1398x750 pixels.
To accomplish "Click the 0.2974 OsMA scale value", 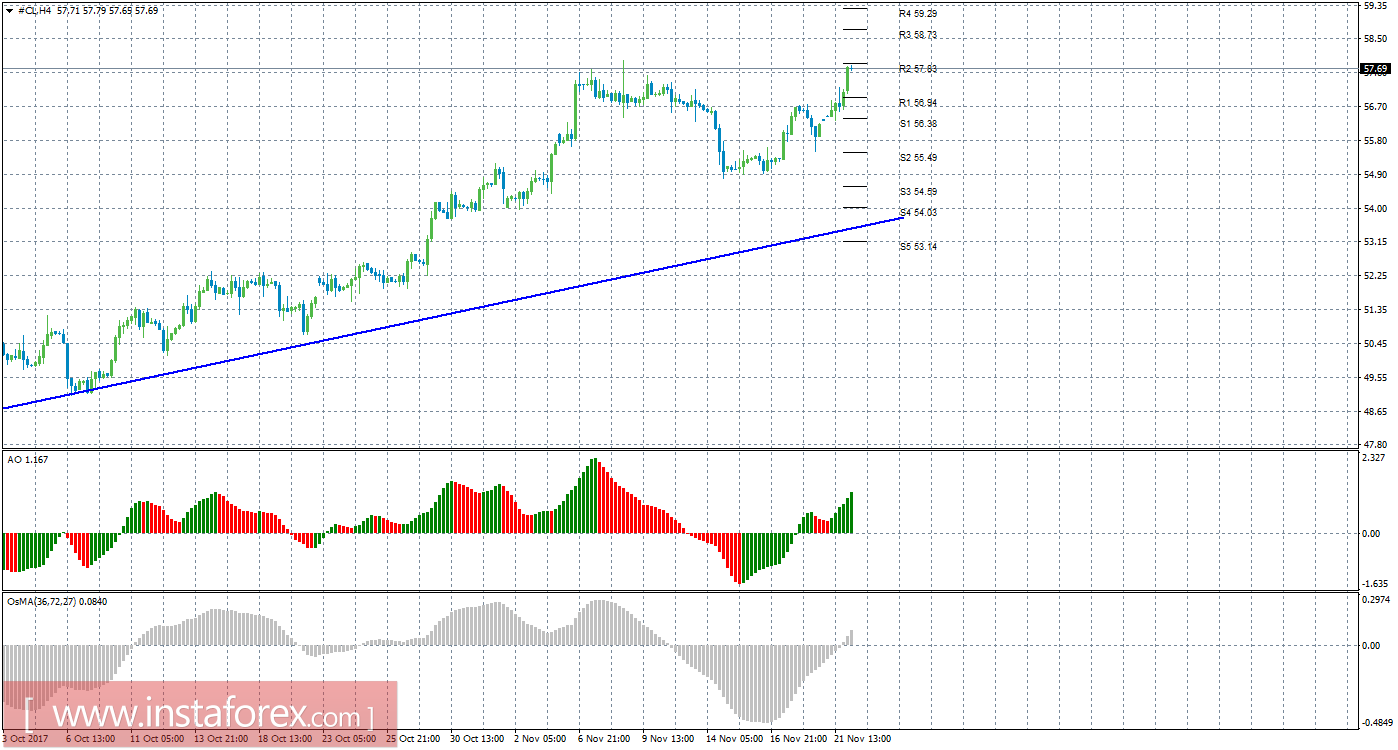I will (1376, 600).
